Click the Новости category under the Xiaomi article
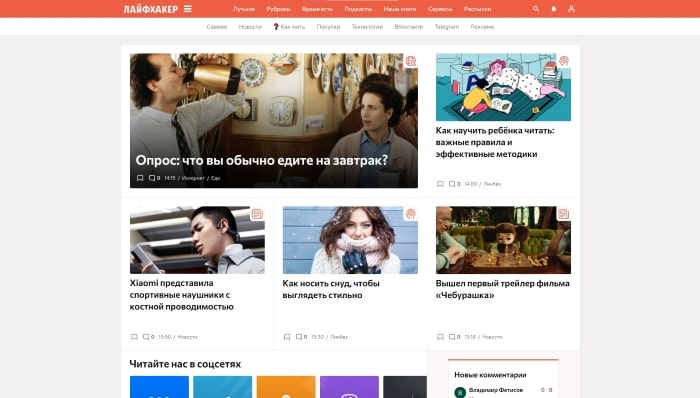Screen dimensions: 700x398 point(187,337)
